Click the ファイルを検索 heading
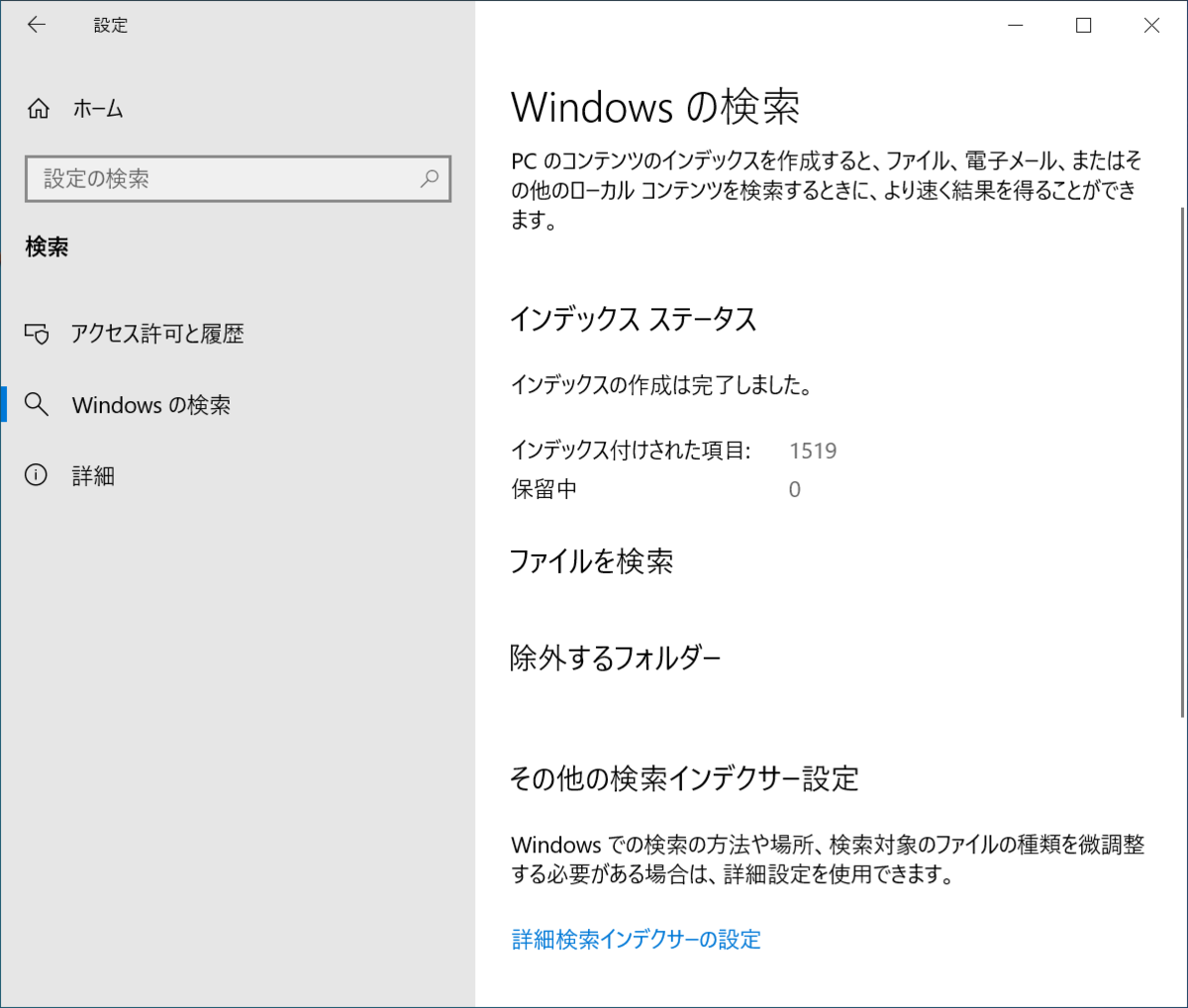This screenshot has height=1008, width=1188. pyautogui.click(x=591, y=561)
